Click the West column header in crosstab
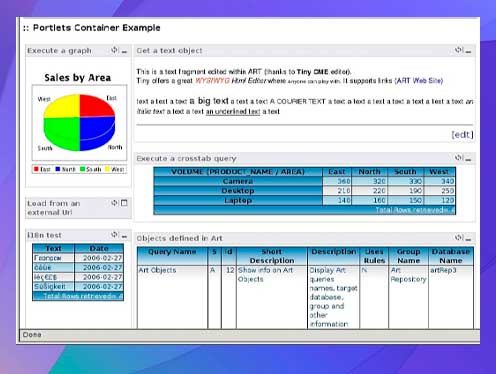This screenshot has height=374, width=496. 439,172
